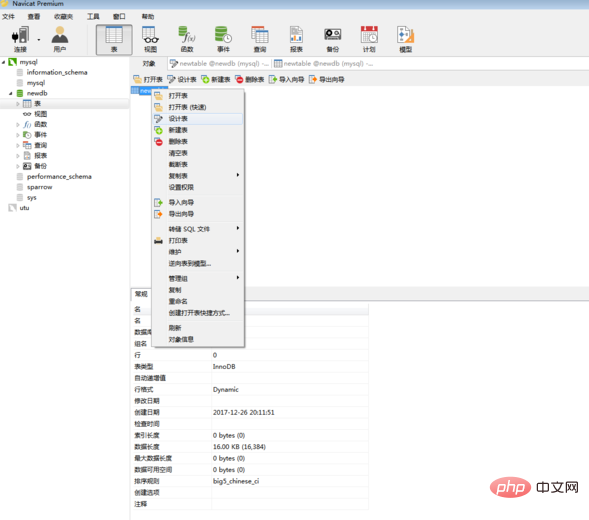Image resolution: width=589 pixels, height=520 pixels.
Task: Click the 备份 node in the newdb tree
Action: 35,166
